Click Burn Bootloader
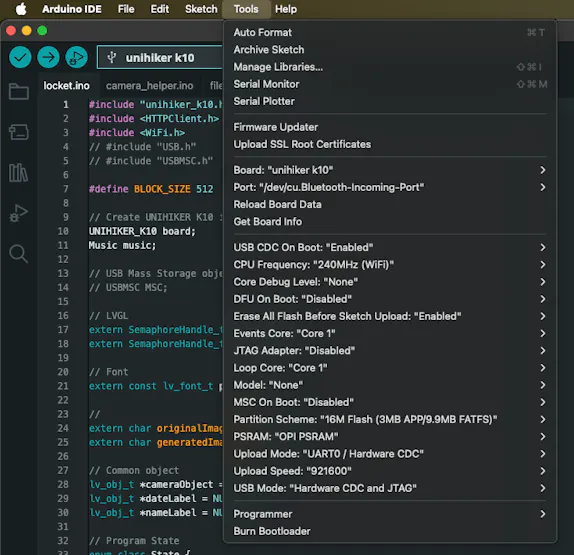The width and height of the screenshot is (574, 555). pos(390,531)
